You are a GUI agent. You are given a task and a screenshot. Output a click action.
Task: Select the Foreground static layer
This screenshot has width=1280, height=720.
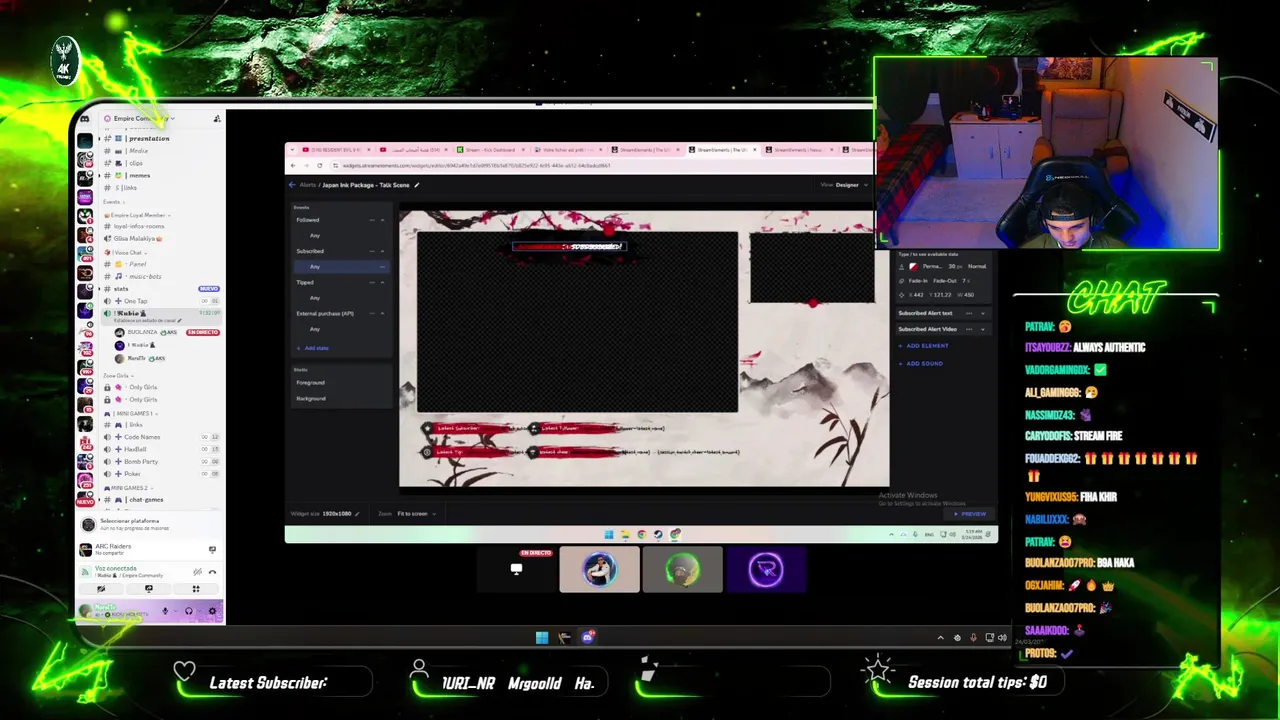(x=310, y=383)
